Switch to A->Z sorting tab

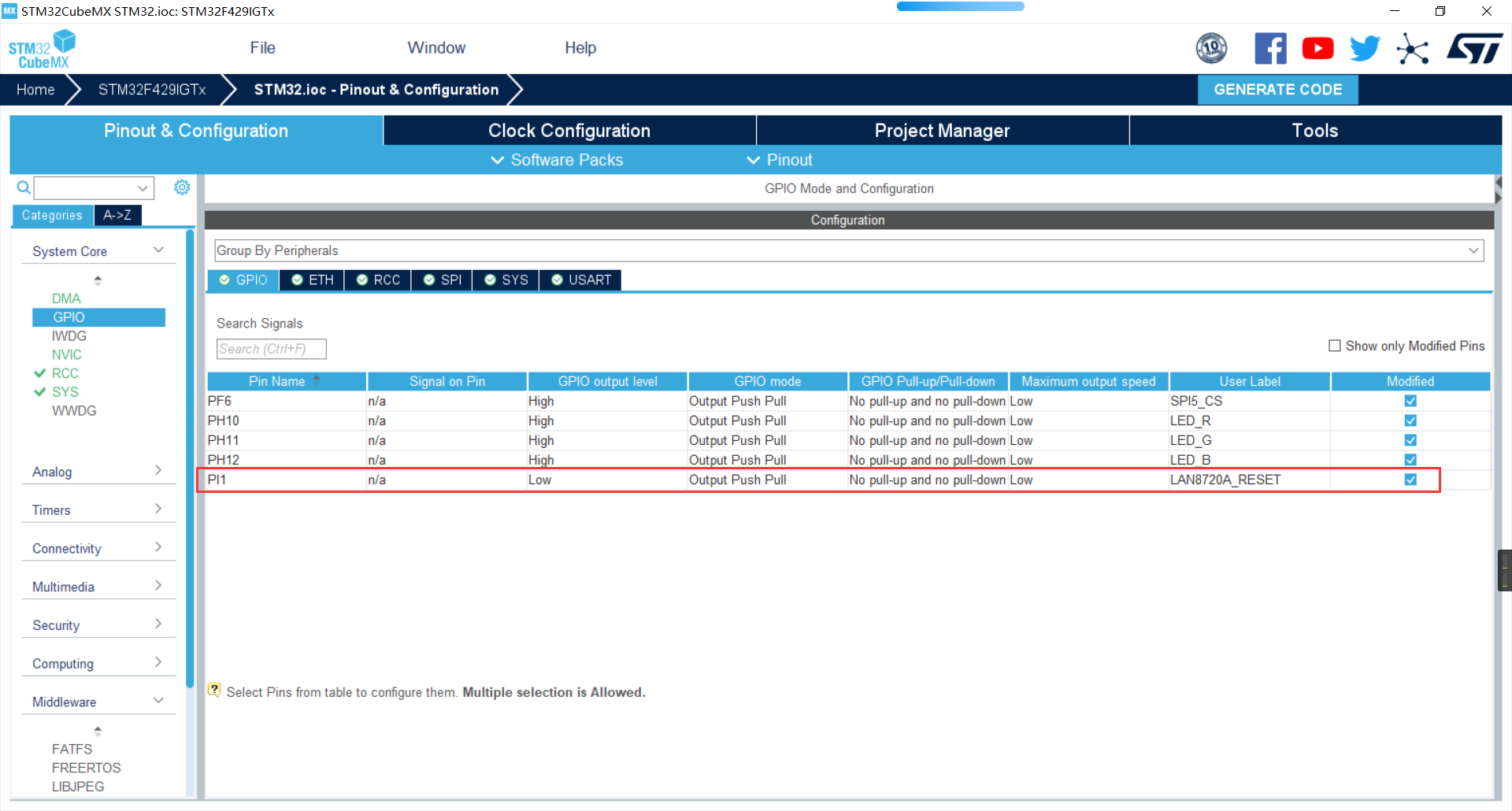pyautogui.click(x=117, y=215)
